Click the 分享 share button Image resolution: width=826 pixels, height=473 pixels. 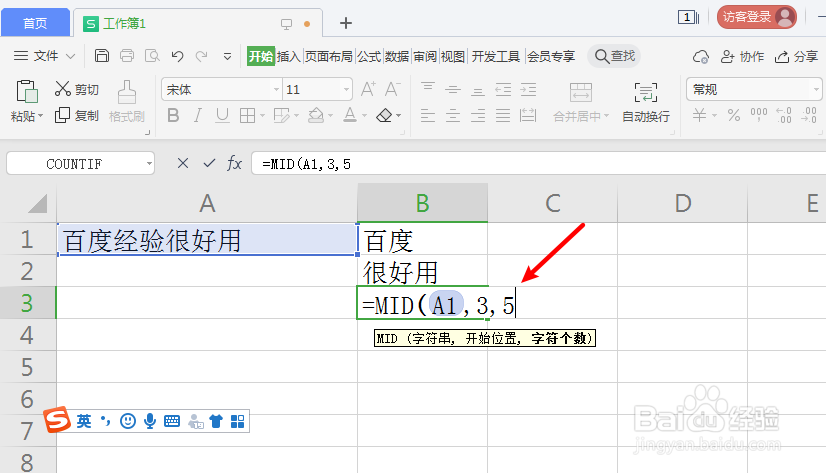pos(796,56)
